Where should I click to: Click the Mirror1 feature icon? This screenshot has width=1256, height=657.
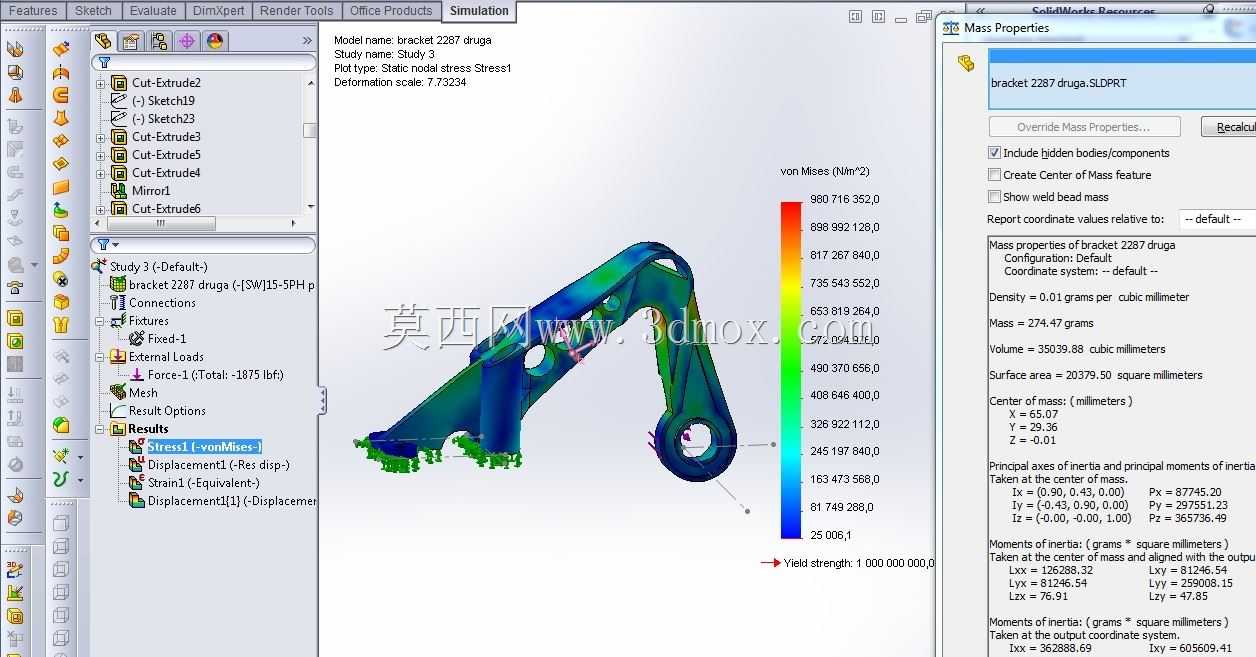[x=120, y=191]
